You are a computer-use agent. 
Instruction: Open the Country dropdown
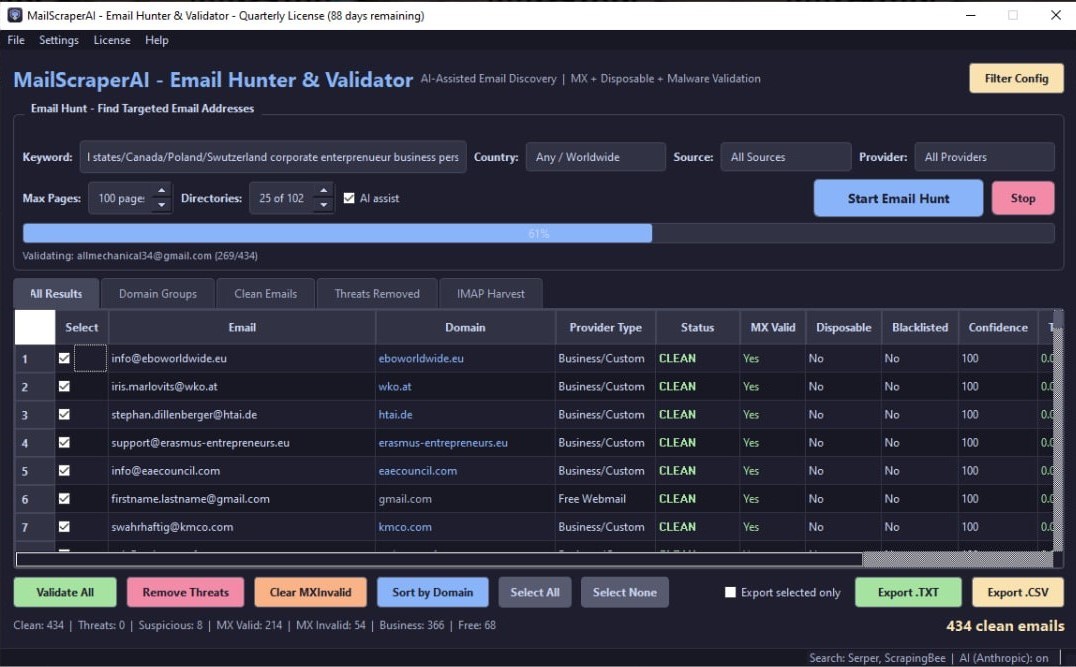596,157
